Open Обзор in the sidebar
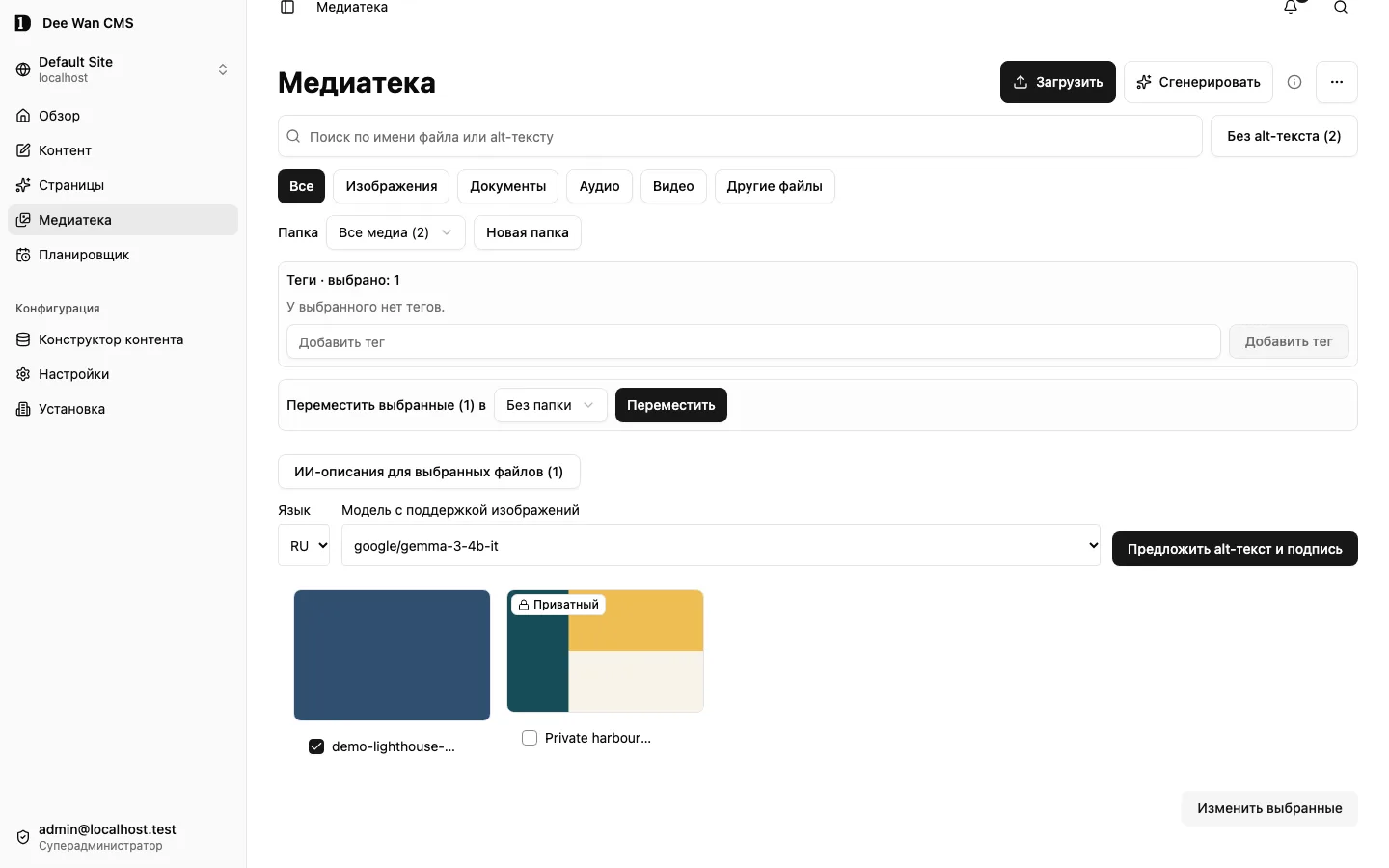The width and height of the screenshot is (1389, 868). click(x=123, y=116)
